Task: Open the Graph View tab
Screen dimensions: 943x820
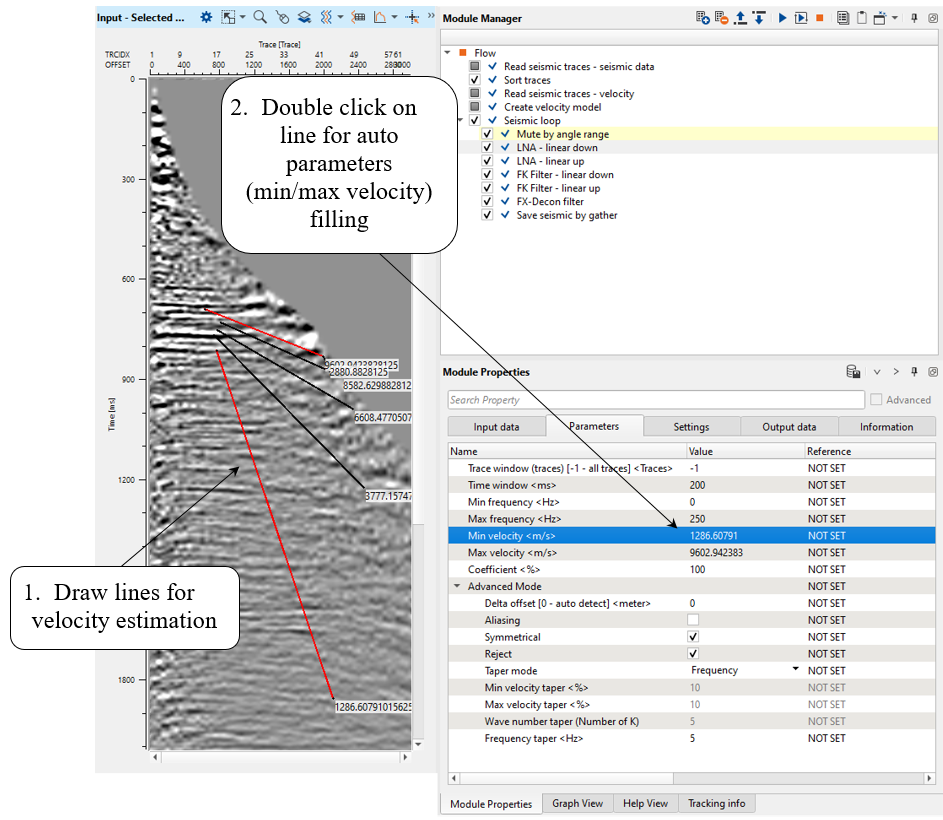Action: (577, 804)
